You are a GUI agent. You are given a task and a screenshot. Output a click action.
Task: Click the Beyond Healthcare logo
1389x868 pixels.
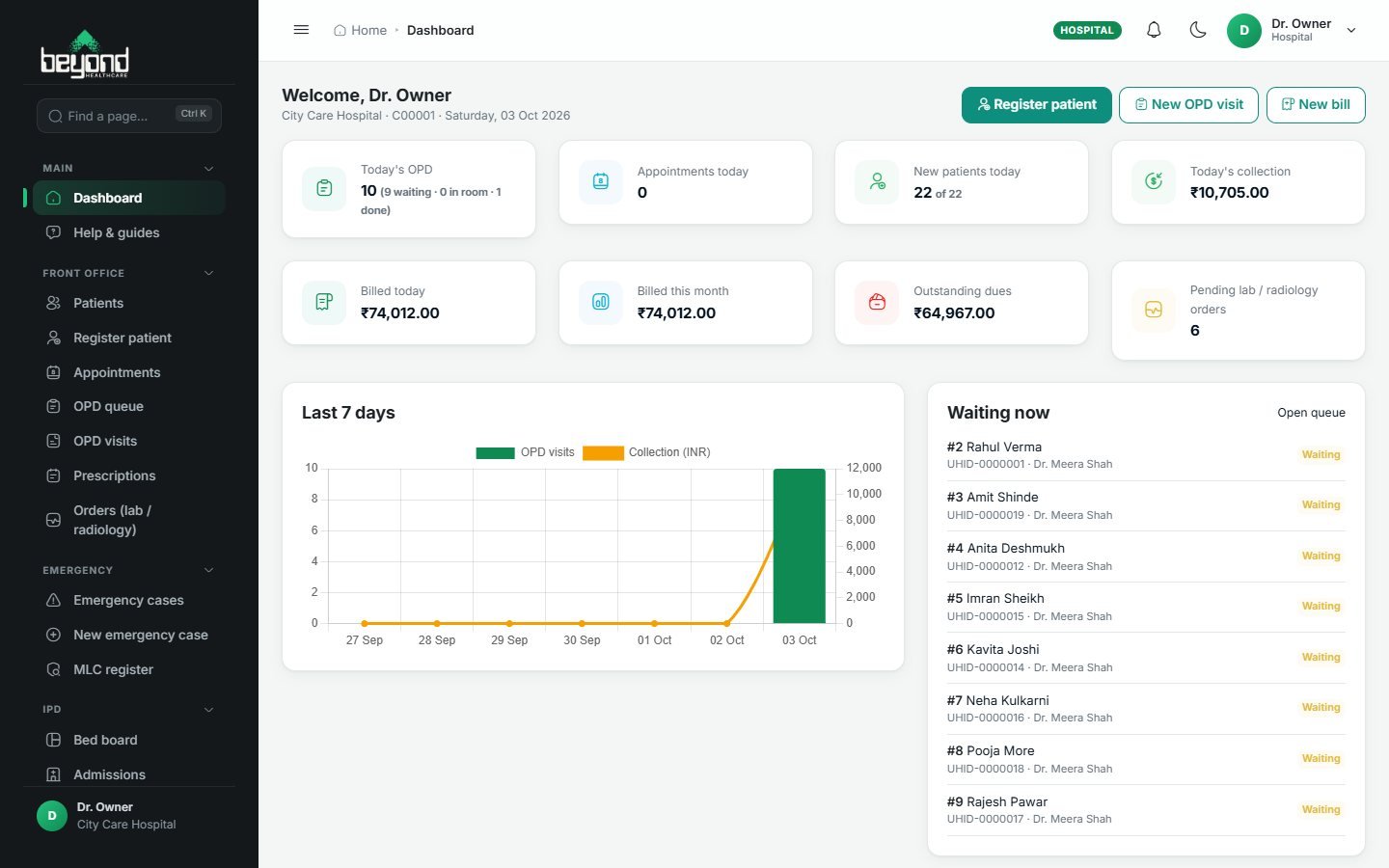[x=85, y=54]
